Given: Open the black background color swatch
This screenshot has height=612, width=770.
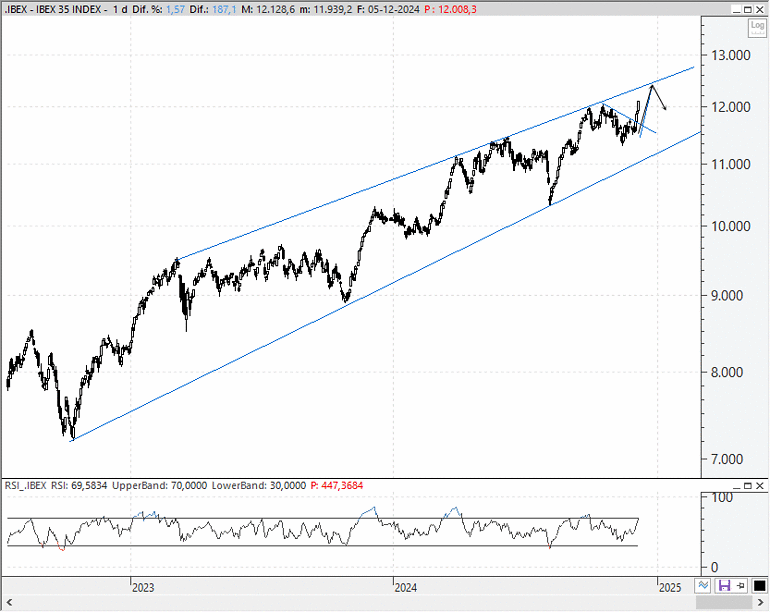Looking at the screenshot, I should (759, 585).
